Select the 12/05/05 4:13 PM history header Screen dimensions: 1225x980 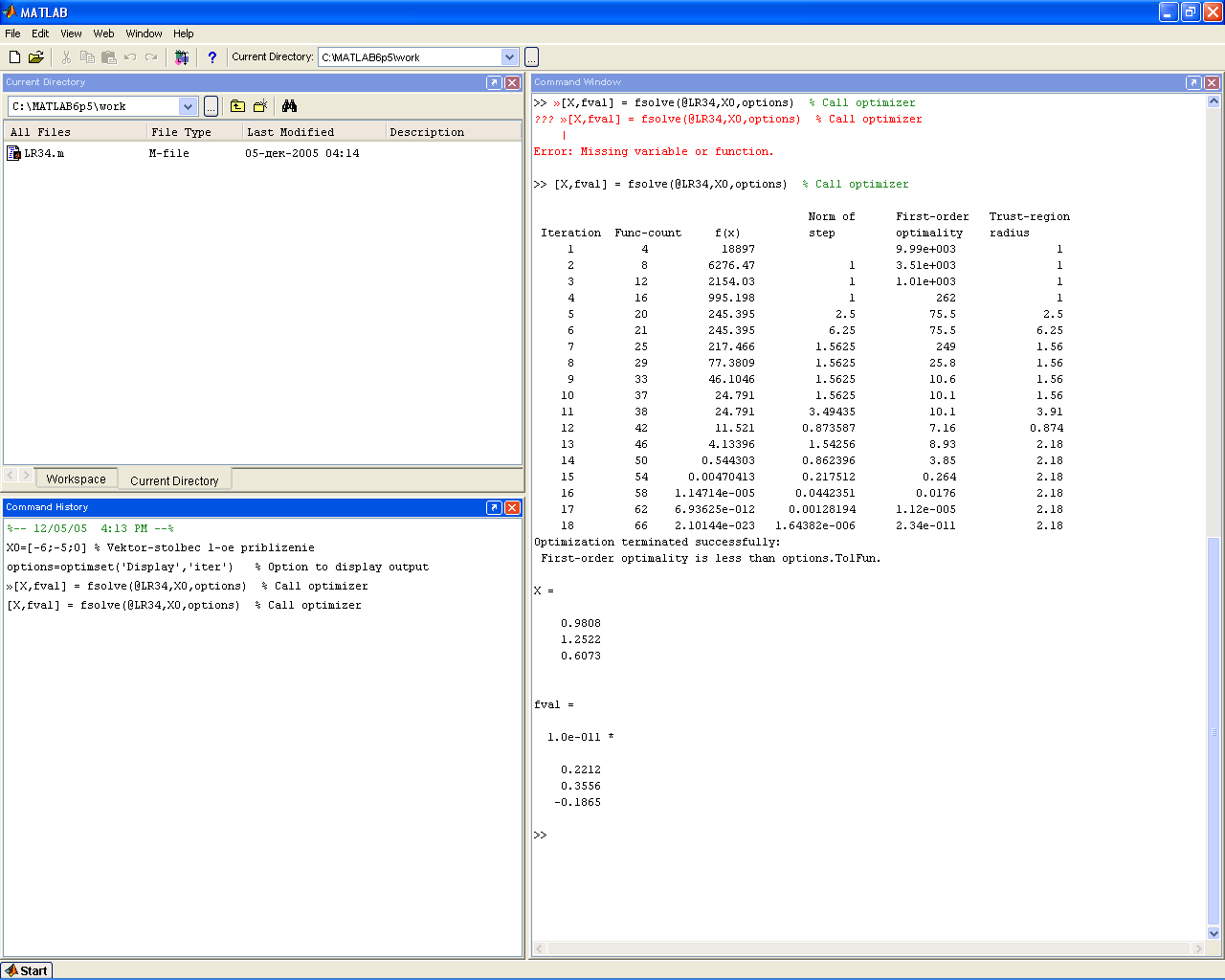(x=90, y=528)
